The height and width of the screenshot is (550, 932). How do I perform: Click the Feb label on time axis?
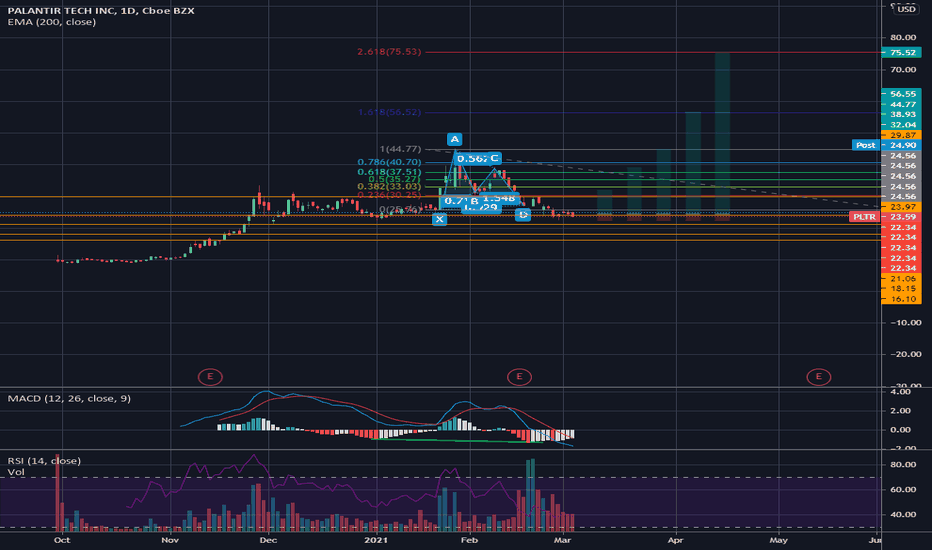point(470,540)
